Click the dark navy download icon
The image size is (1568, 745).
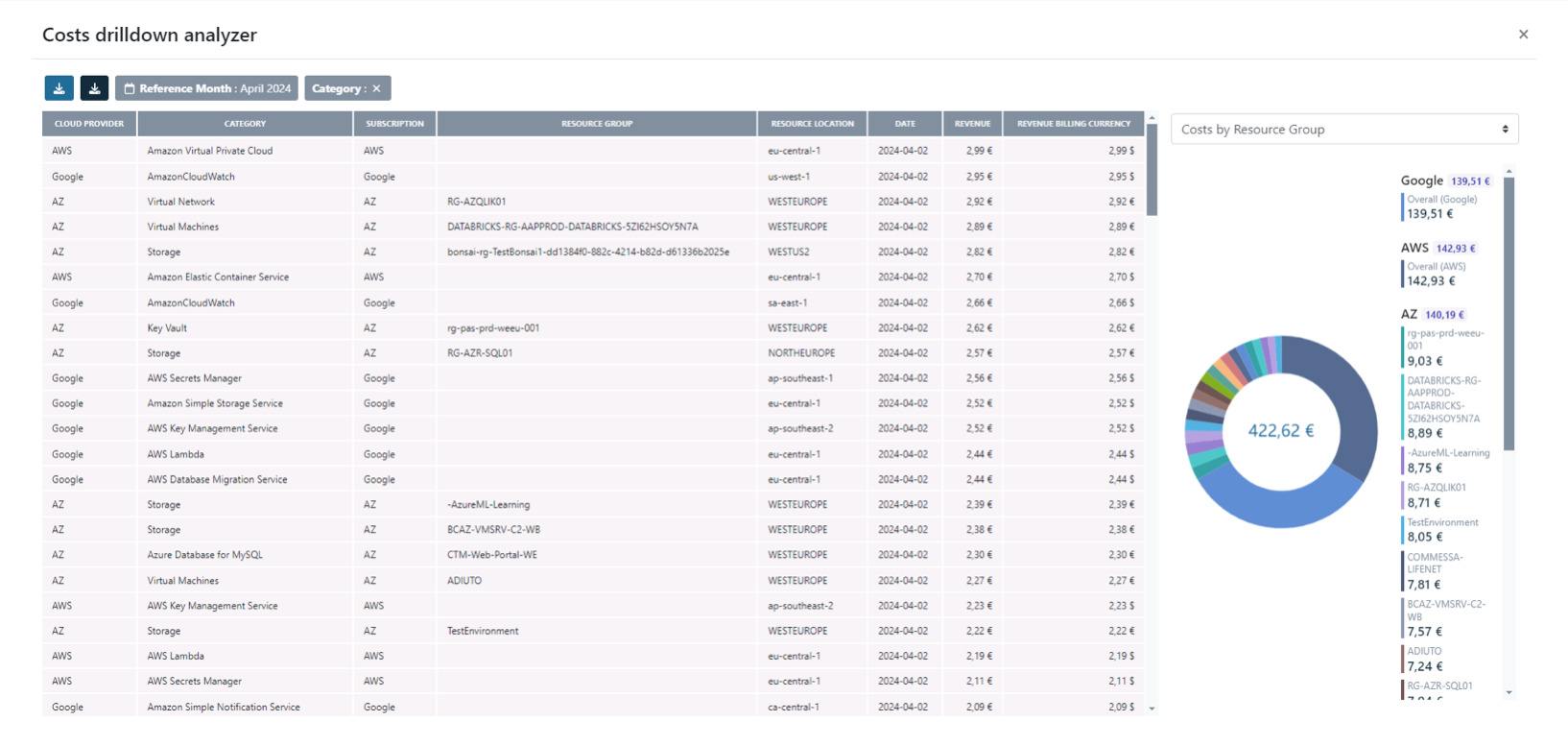point(94,88)
